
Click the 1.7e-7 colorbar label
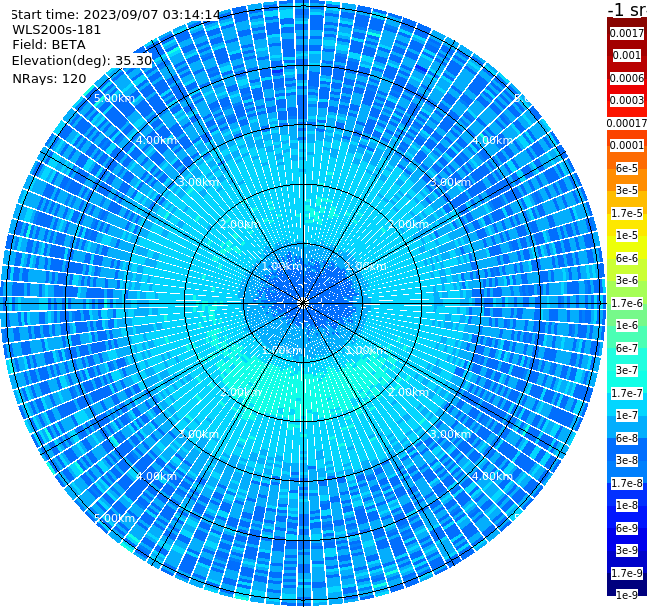tap(627, 393)
